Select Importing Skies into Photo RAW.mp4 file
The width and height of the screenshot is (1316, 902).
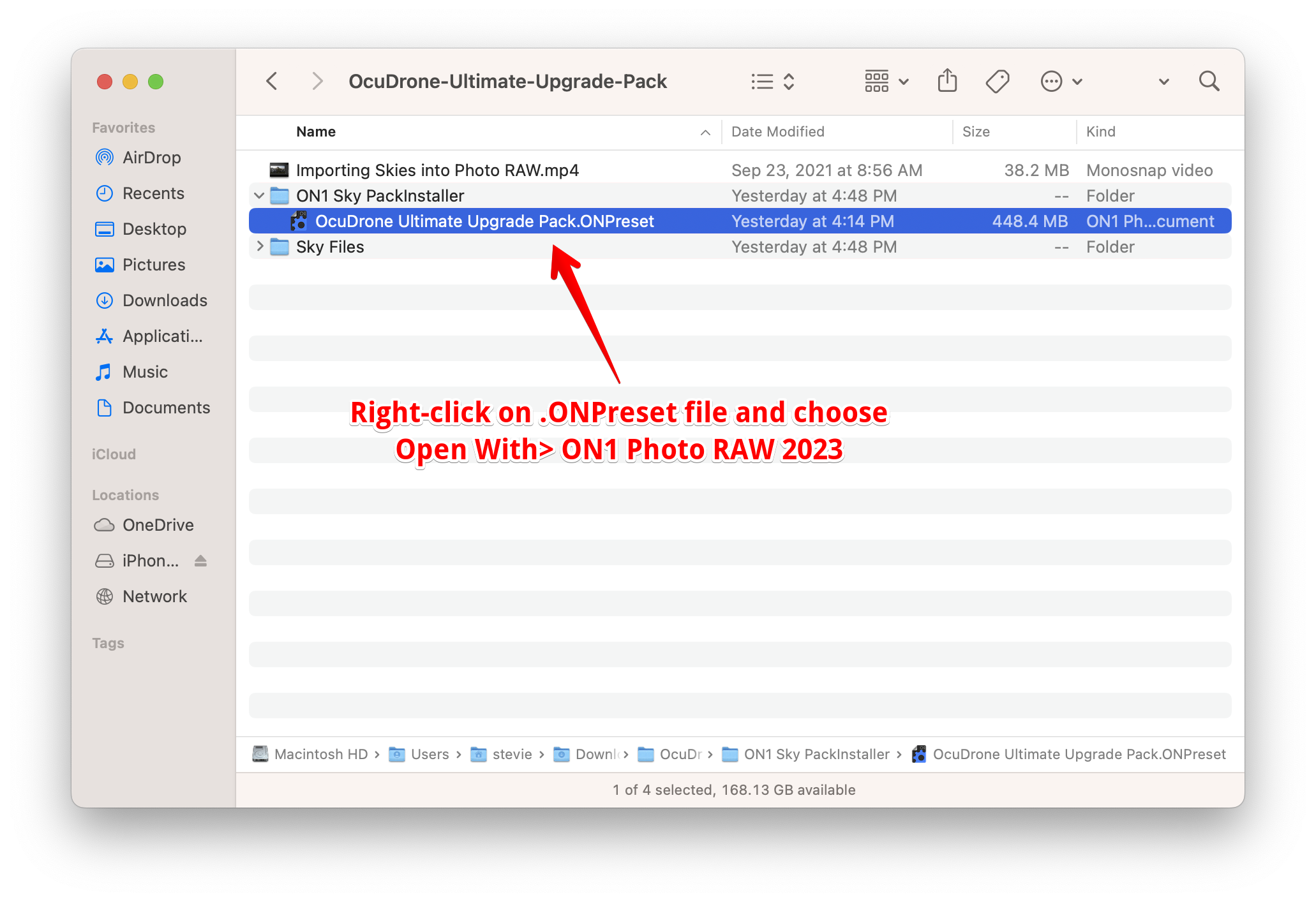point(437,170)
